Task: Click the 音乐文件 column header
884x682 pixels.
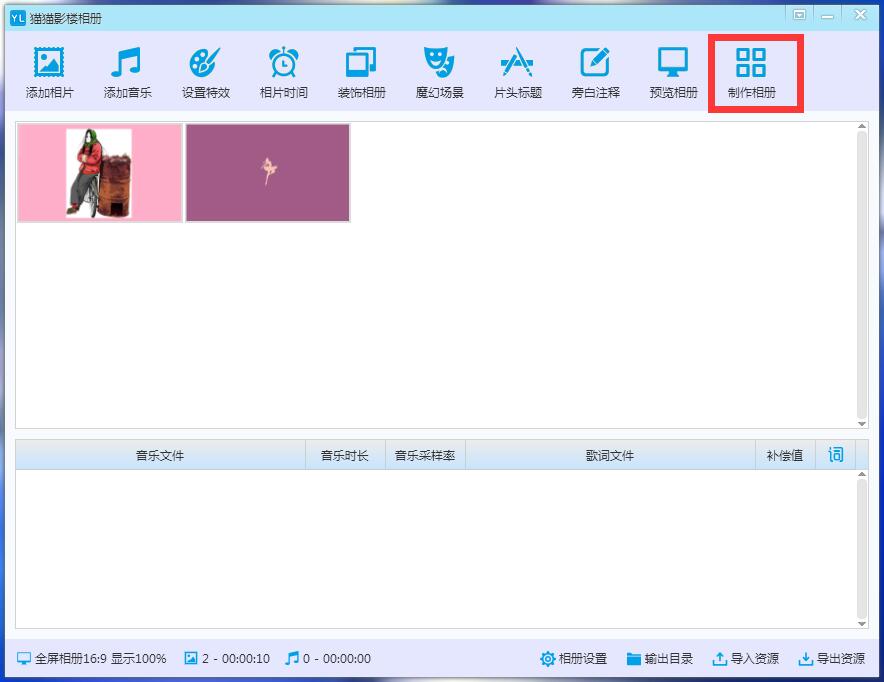Action: (x=160, y=455)
